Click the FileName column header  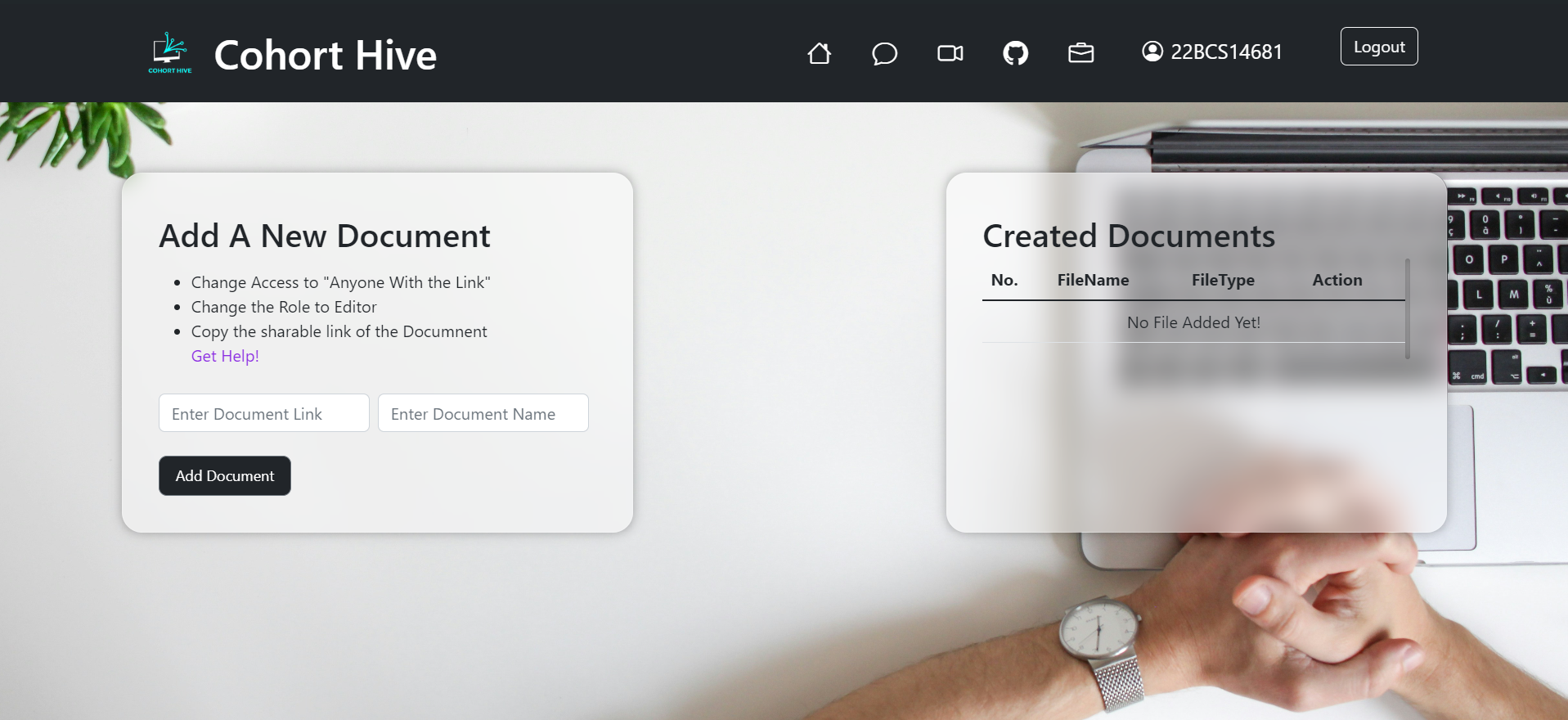click(1093, 280)
